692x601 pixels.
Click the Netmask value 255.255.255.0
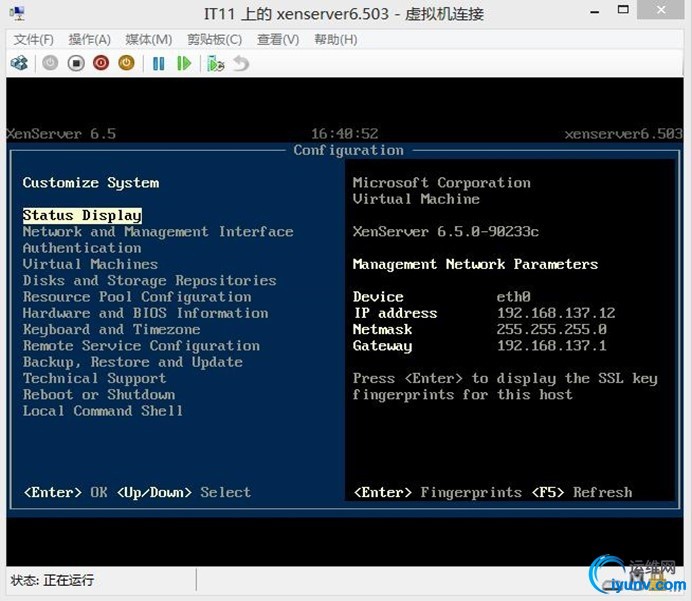pos(552,330)
